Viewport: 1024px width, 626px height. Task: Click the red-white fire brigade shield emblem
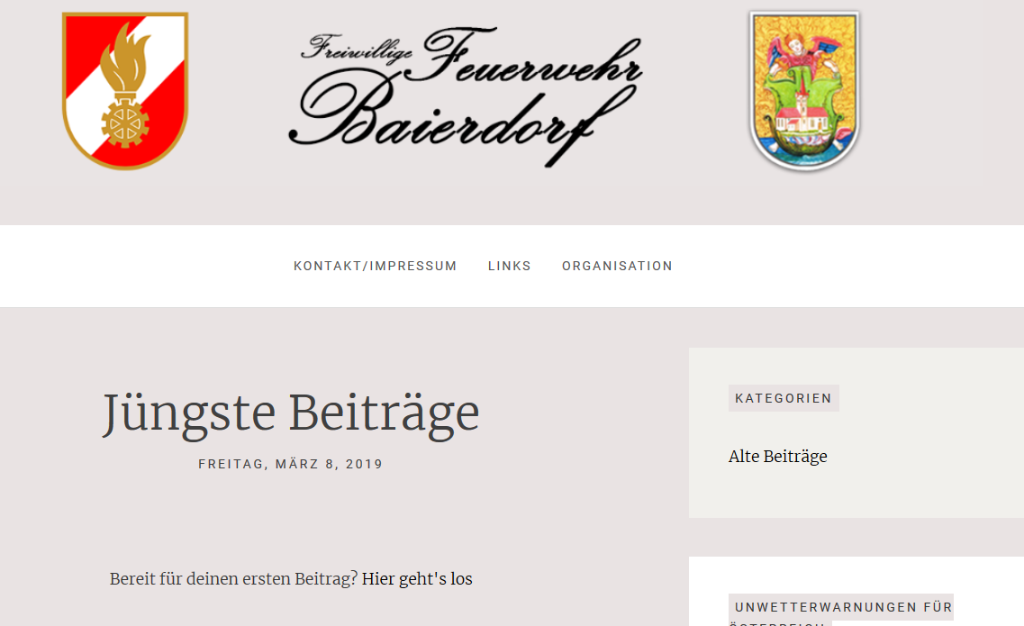(x=125, y=91)
